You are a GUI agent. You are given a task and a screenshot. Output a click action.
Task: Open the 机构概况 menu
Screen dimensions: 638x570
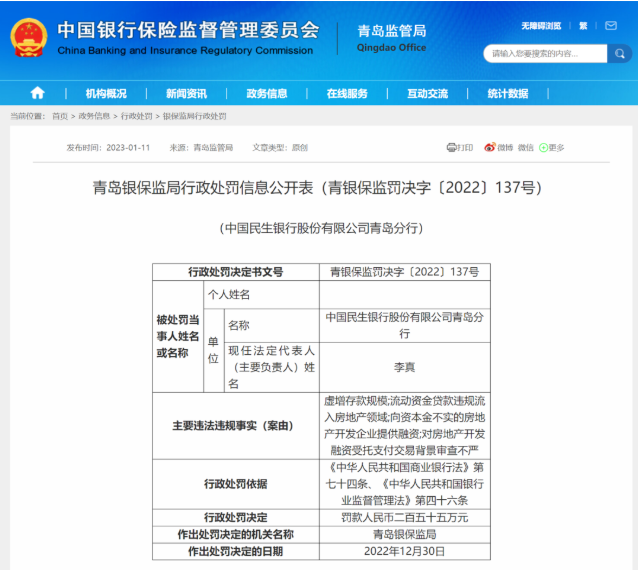(x=106, y=94)
